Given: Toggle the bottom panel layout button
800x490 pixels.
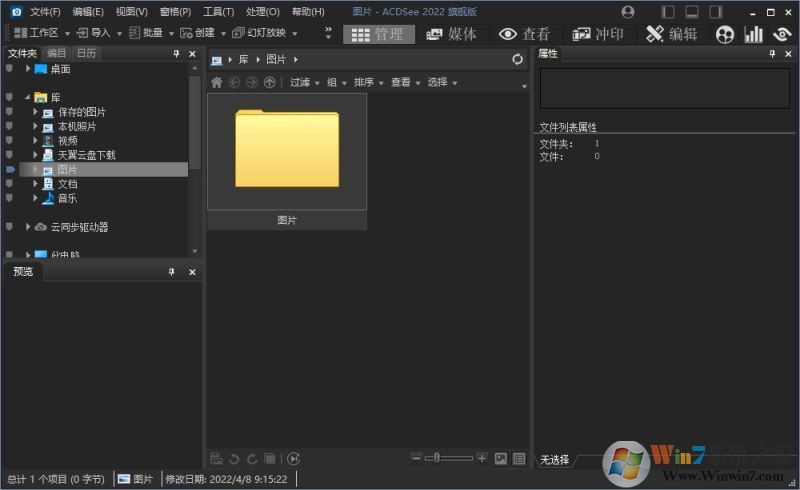Looking at the screenshot, I should coord(691,12).
